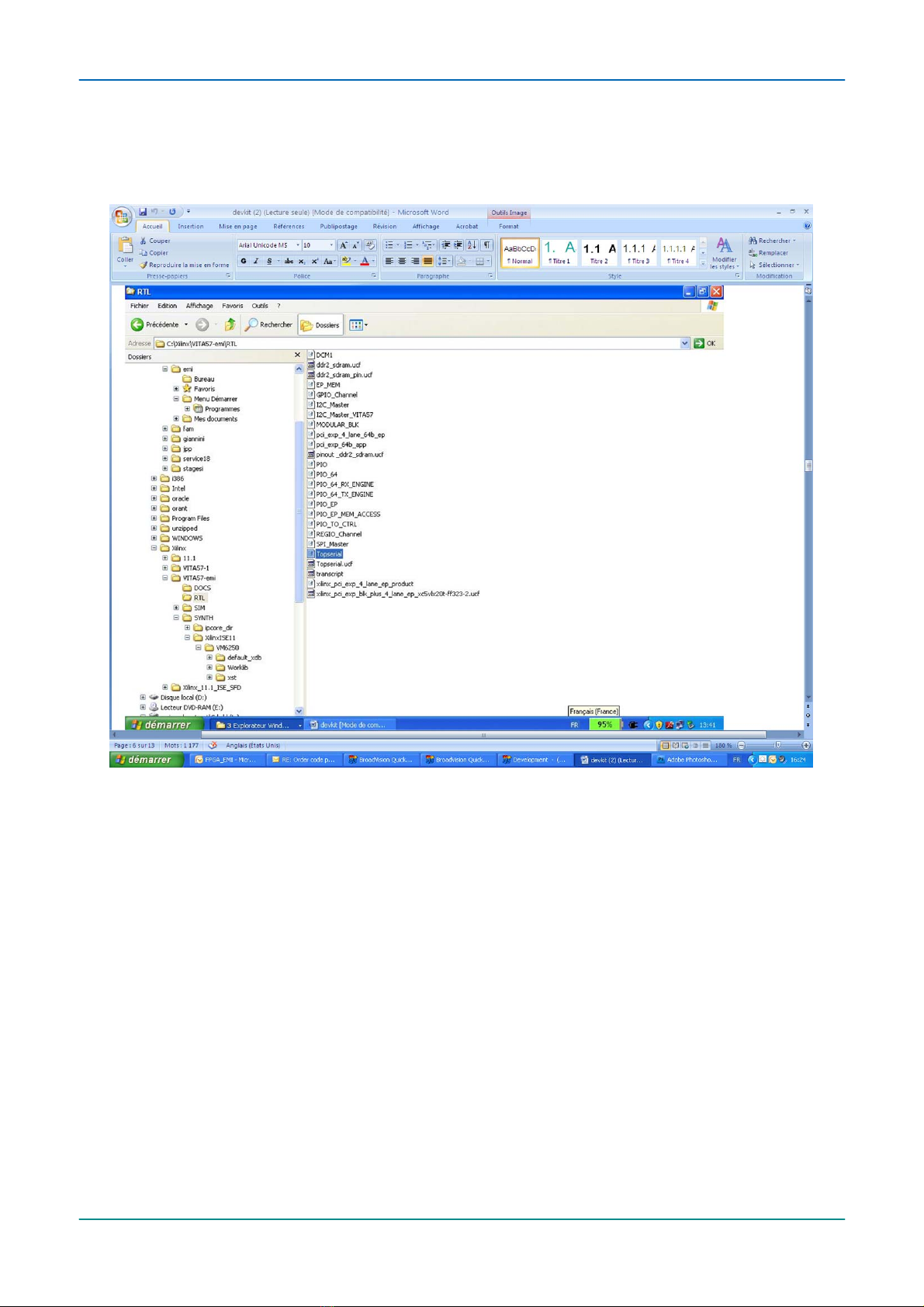The height and width of the screenshot is (1307, 924).
Task: Adjust the Word zoom slider
Action: tap(778, 746)
